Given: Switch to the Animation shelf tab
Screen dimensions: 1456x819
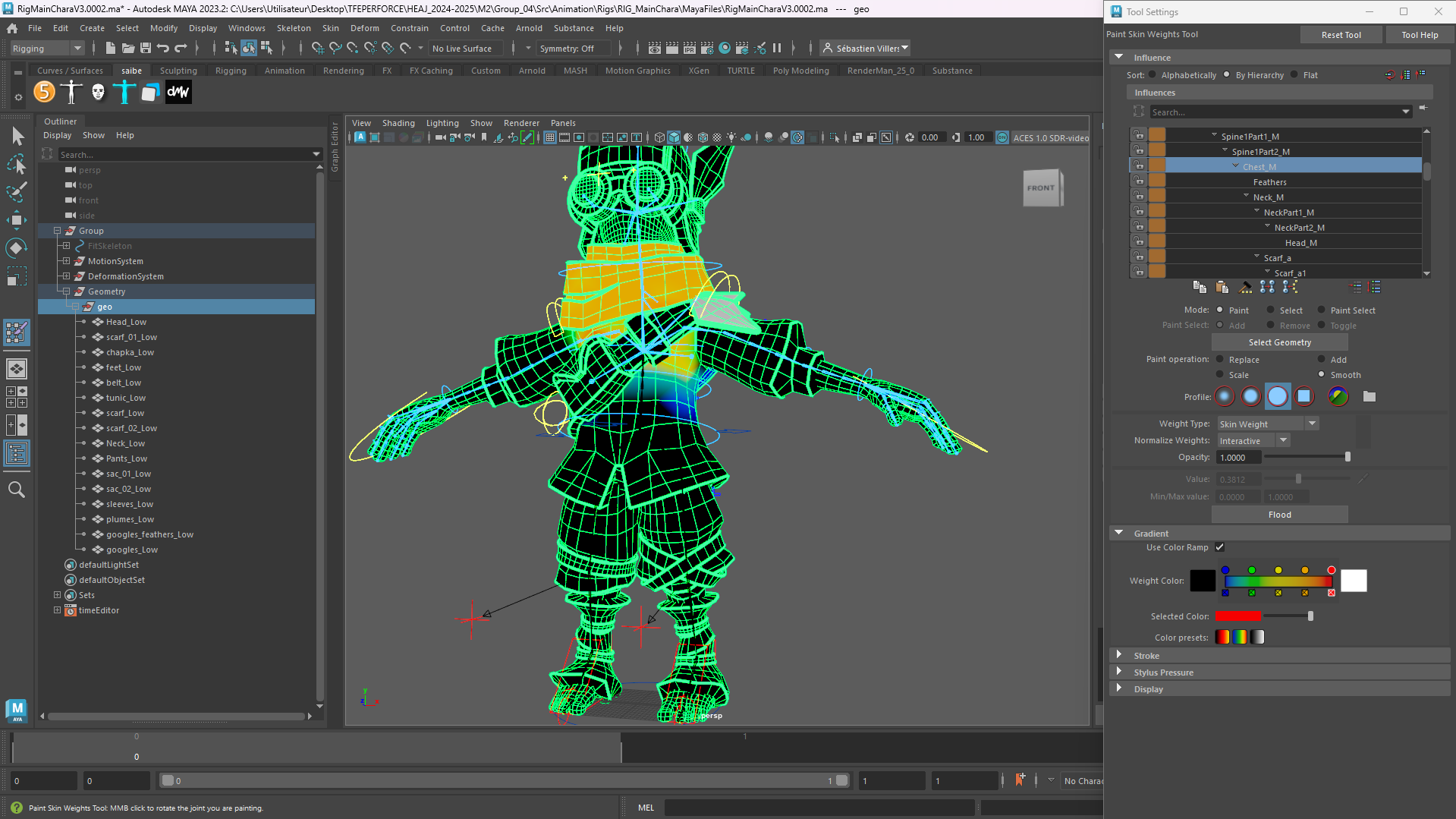Looking at the screenshot, I should tap(285, 71).
